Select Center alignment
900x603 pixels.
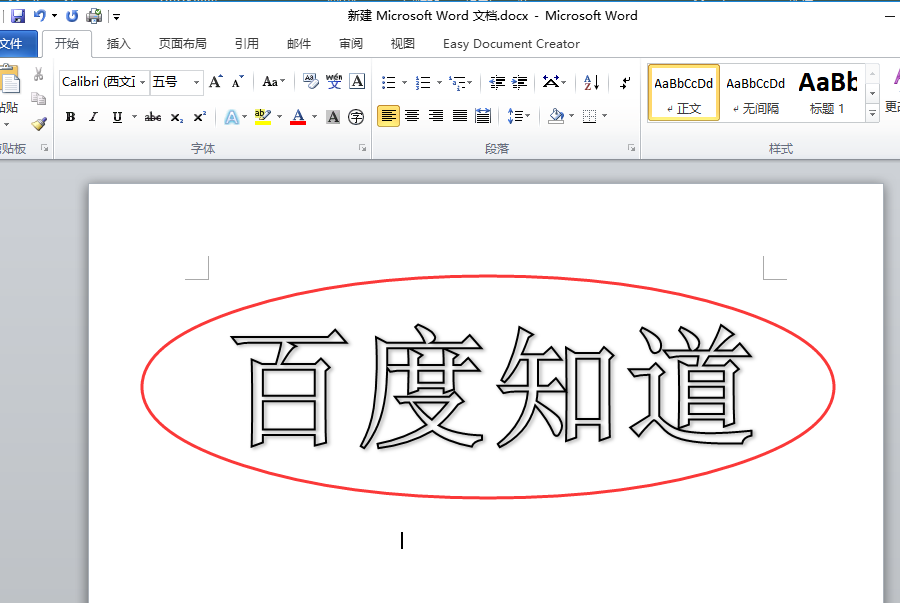pyautogui.click(x=412, y=116)
